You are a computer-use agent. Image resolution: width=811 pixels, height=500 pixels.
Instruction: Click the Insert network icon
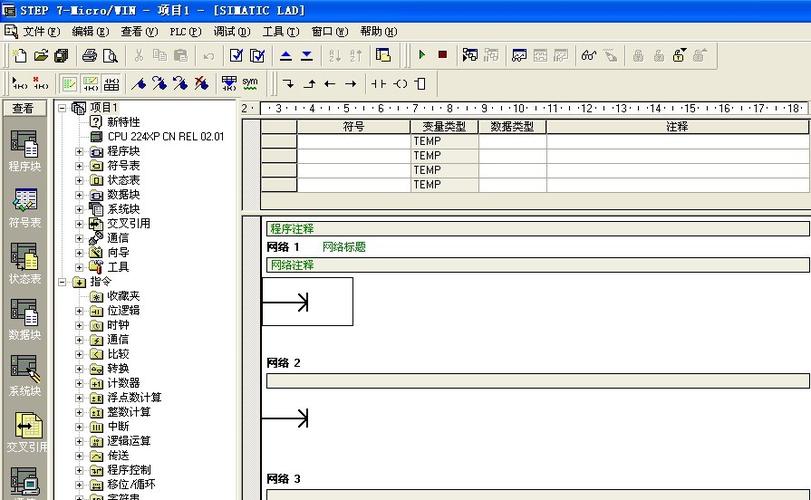19,83
